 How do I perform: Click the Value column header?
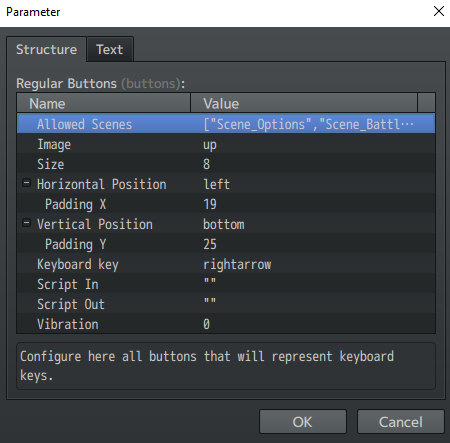coord(304,103)
